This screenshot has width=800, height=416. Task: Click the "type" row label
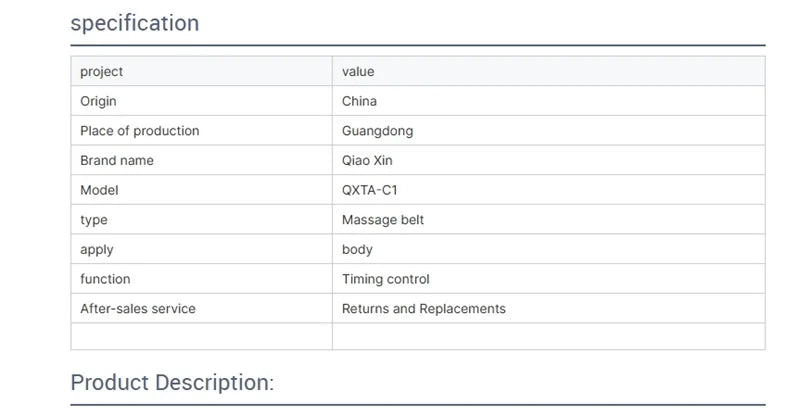click(x=94, y=220)
